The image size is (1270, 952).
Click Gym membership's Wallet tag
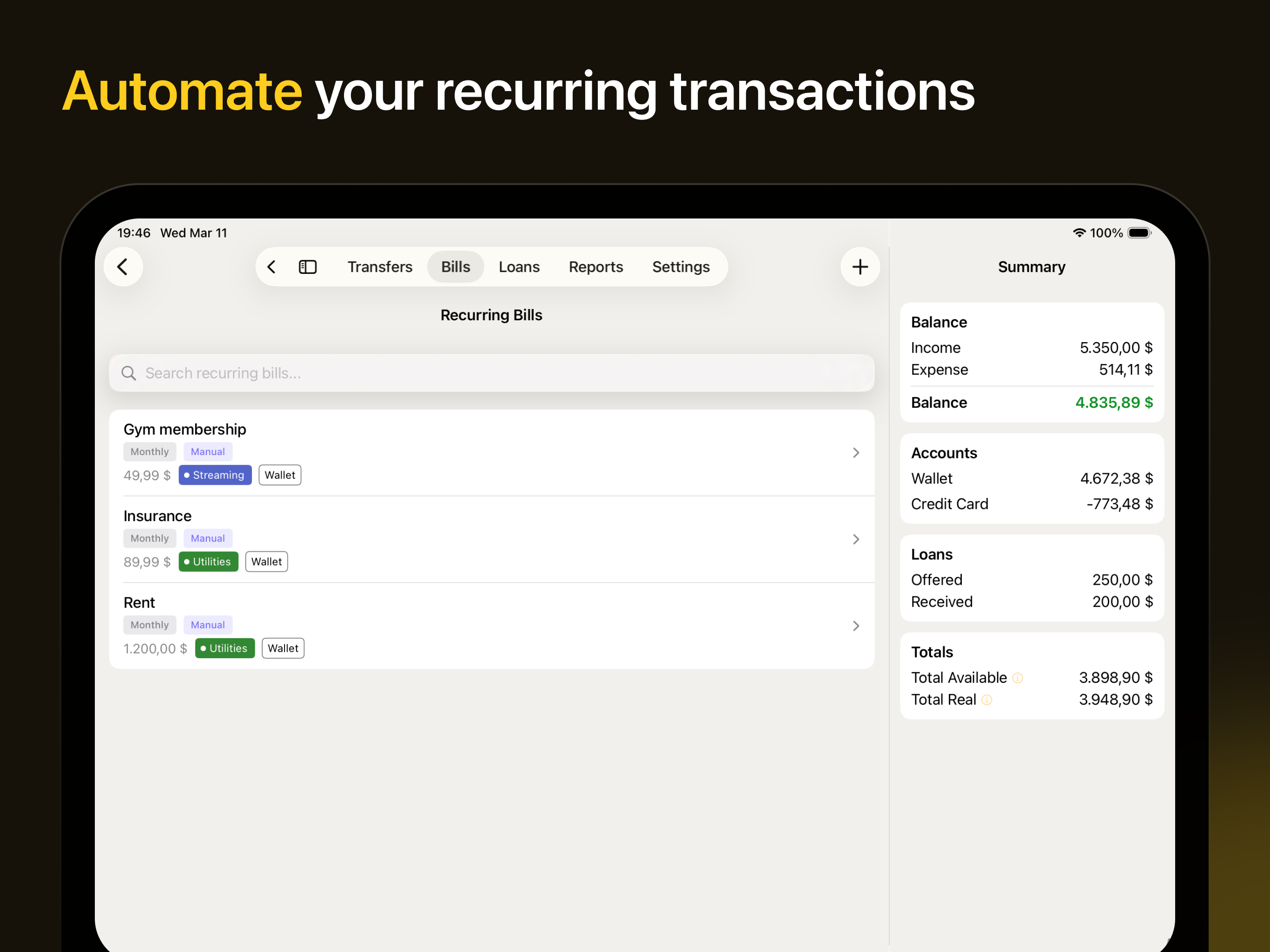coord(279,475)
